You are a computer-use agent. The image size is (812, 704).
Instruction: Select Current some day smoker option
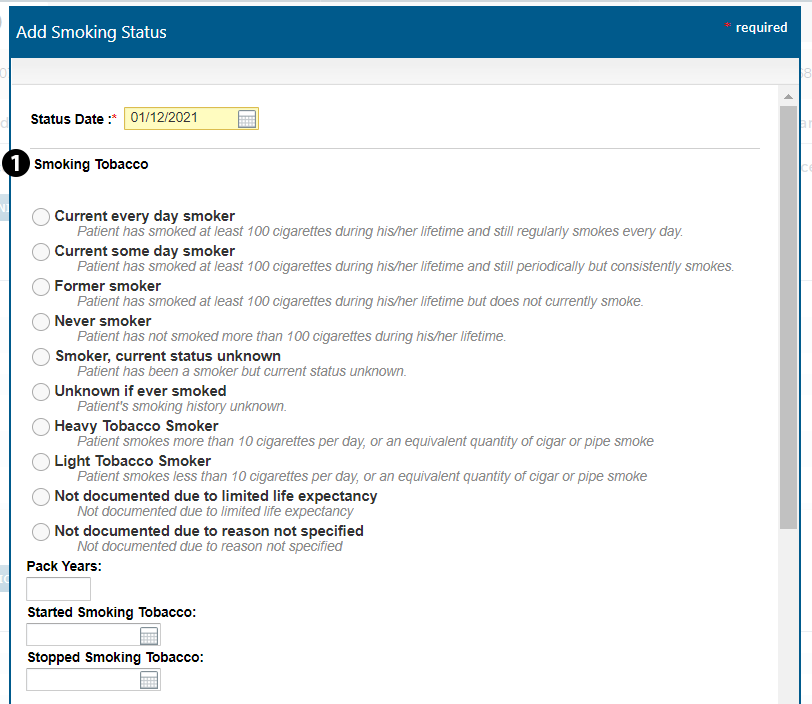click(41, 252)
